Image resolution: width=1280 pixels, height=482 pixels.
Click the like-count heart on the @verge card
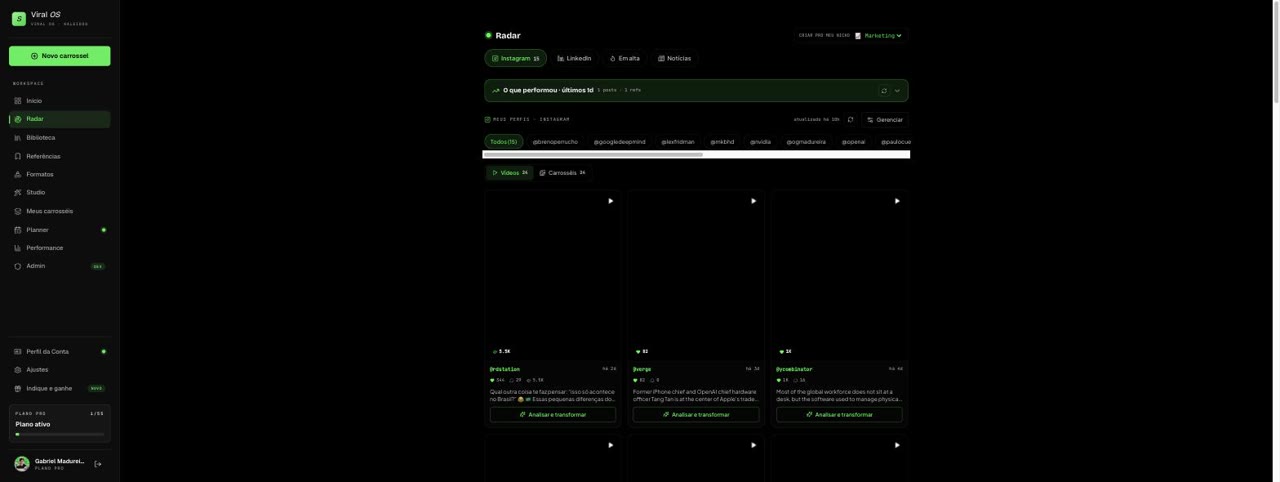(636, 380)
